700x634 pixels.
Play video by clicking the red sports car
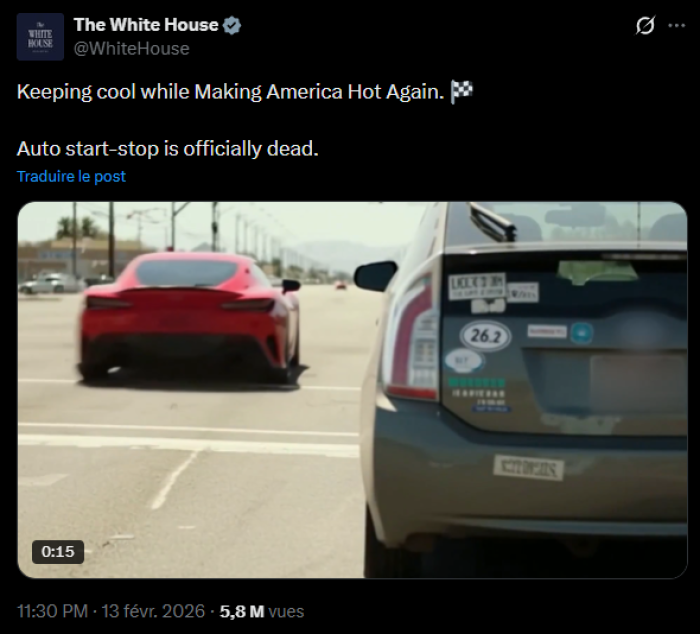(189, 317)
